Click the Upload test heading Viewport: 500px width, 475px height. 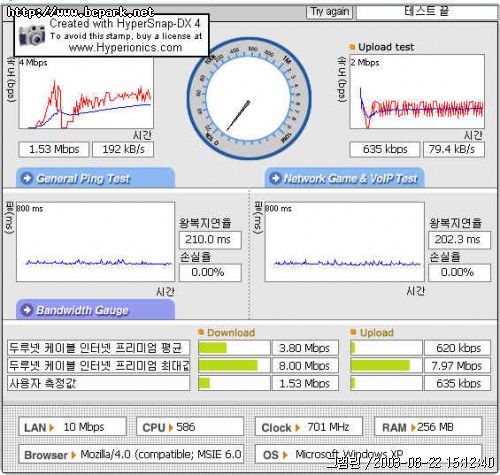(x=386, y=47)
